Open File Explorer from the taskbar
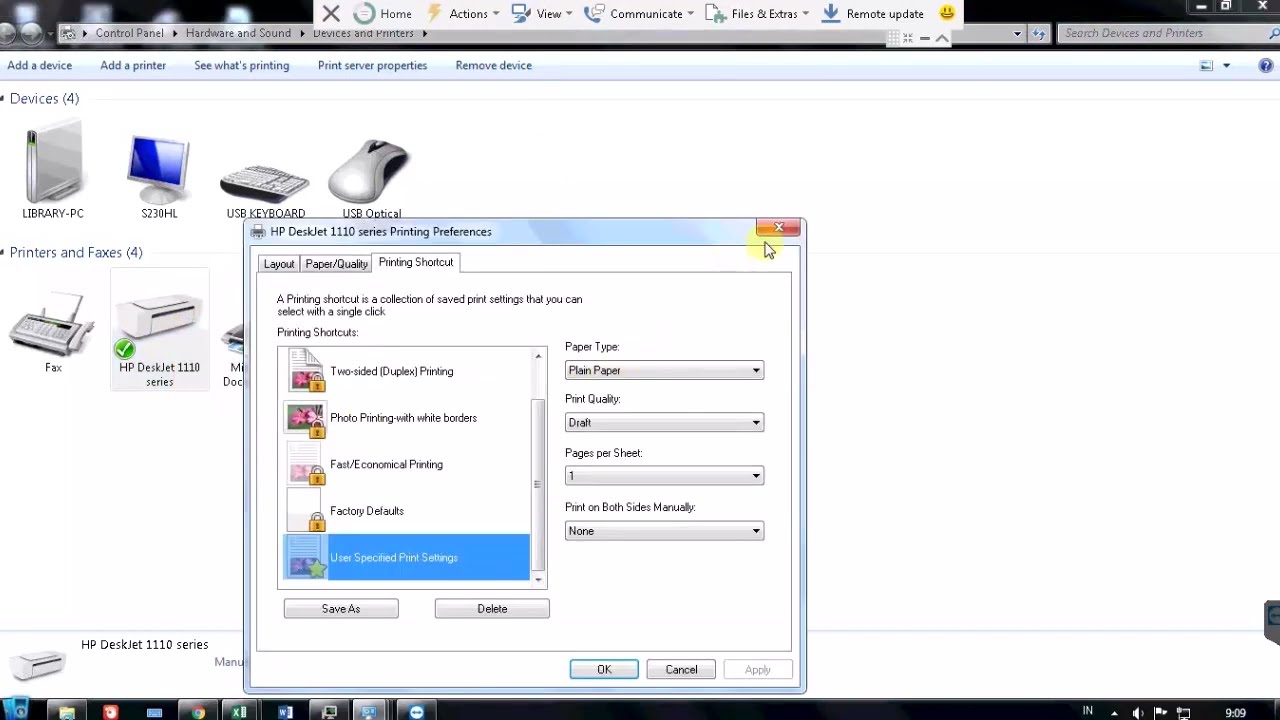Image resolution: width=1280 pixels, height=720 pixels. tap(67, 712)
